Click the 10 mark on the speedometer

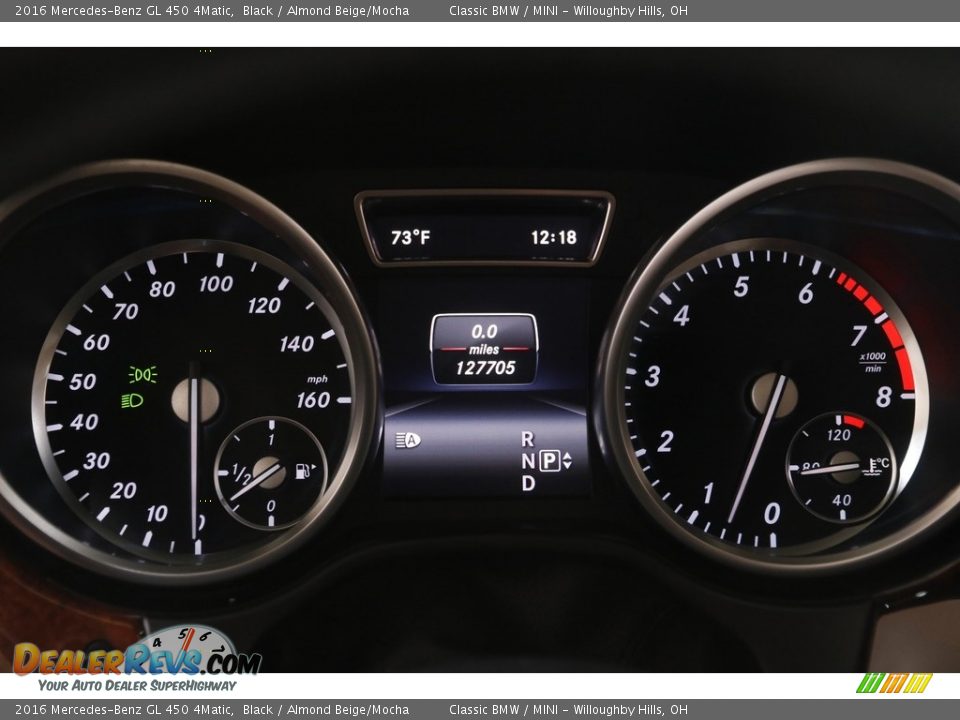(157, 513)
